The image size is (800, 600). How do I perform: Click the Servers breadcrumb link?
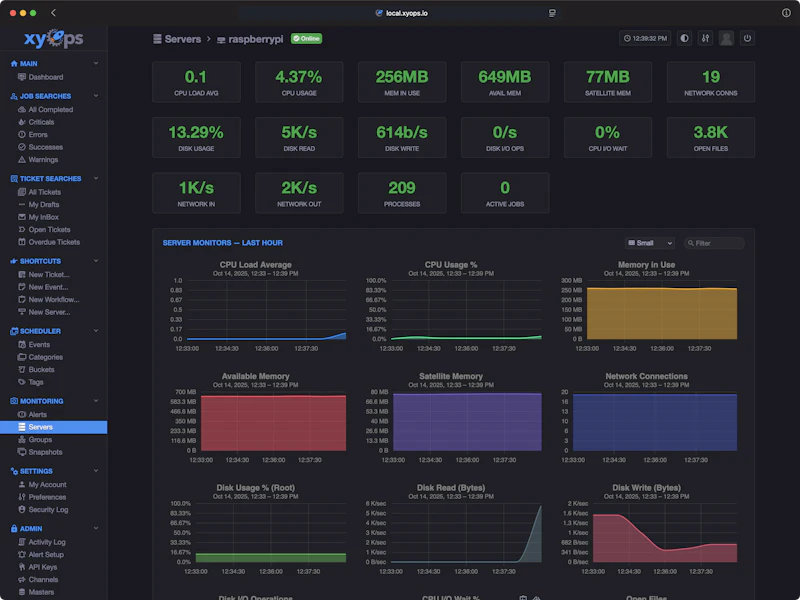pyautogui.click(x=177, y=39)
